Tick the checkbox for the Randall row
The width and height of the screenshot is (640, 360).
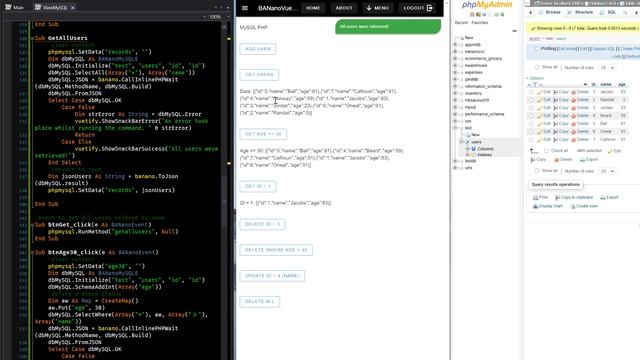531,100
